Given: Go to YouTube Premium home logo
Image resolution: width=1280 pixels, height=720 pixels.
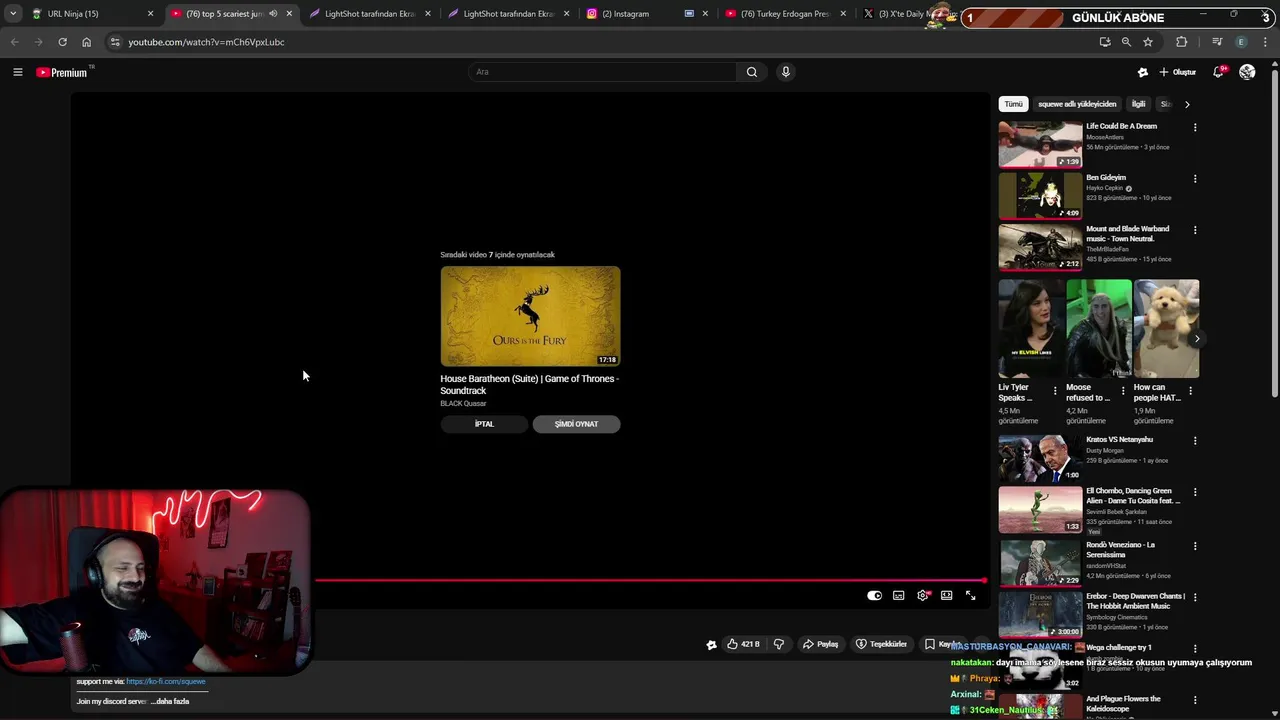Looking at the screenshot, I should pyautogui.click(x=62, y=72).
